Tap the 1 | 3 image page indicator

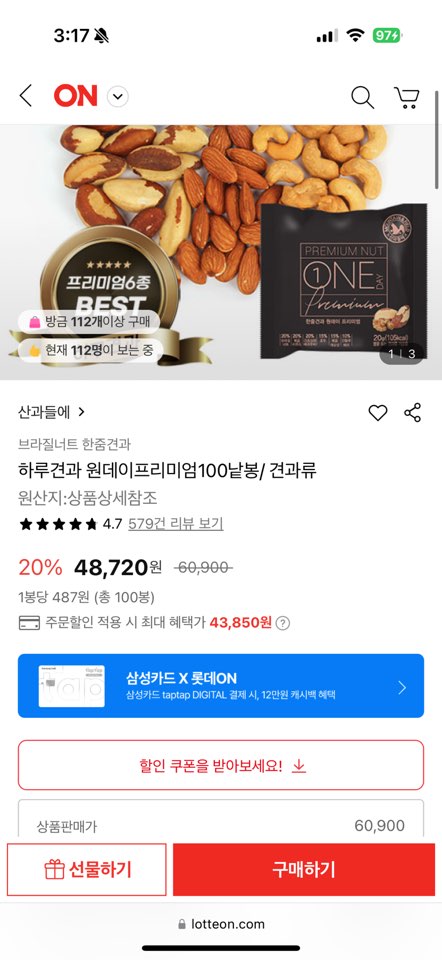coord(402,354)
